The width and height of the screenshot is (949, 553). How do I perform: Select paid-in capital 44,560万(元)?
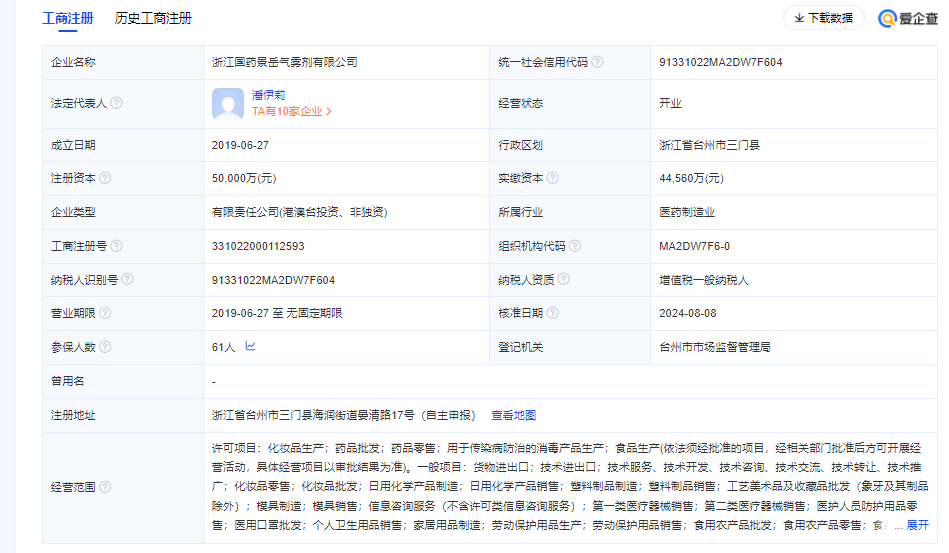(x=691, y=178)
